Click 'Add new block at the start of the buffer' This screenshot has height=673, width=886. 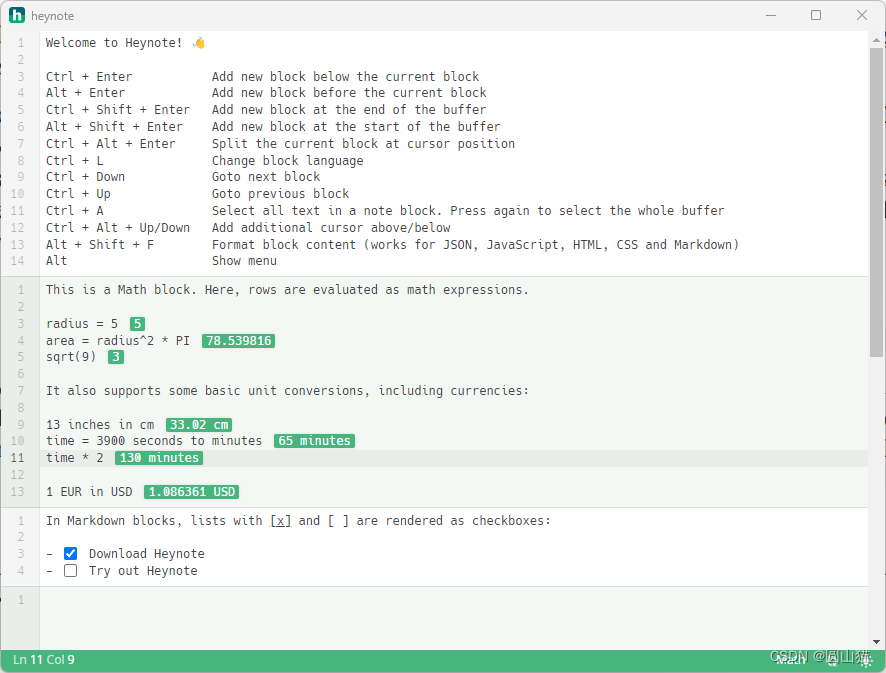tap(356, 127)
